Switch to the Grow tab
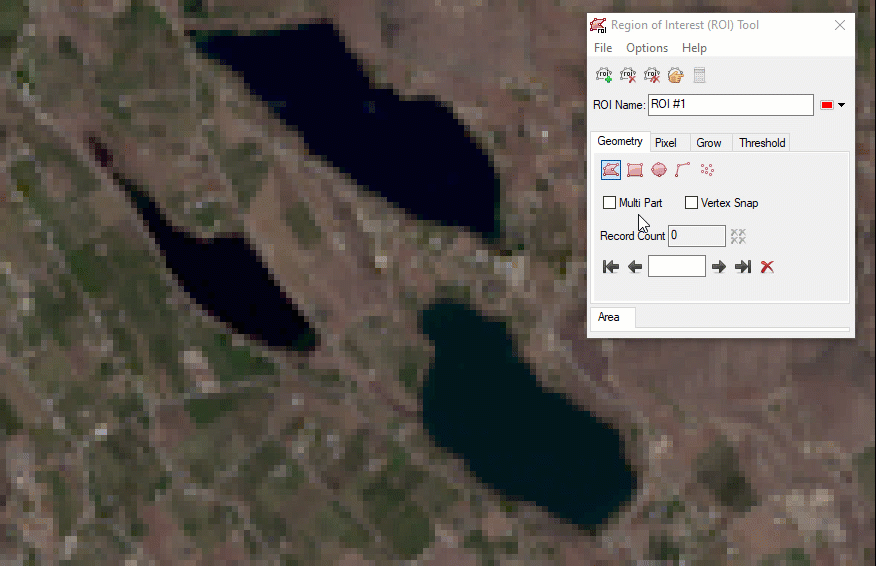Viewport: 876px width, 566px height. (x=709, y=143)
